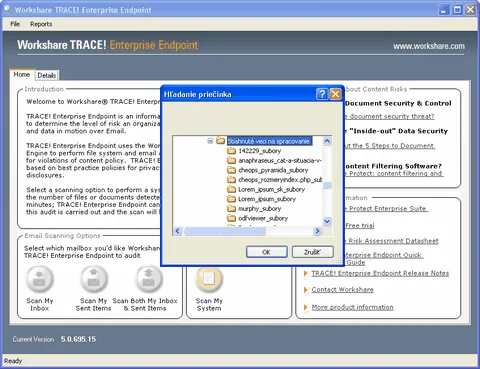
Task: Open the Enterprise Endpoint Quick Guide link
Action: pos(383,259)
